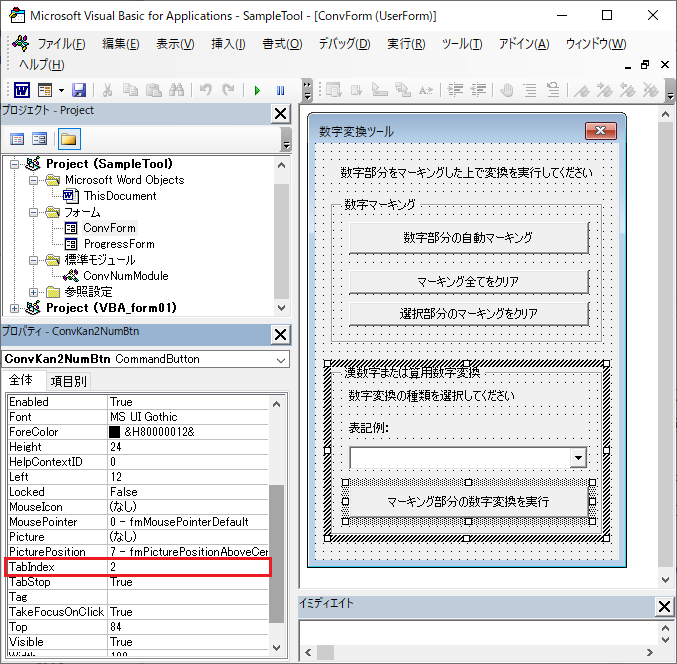Click the Insert UserForm toolbar icon
The image size is (677, 664).
(44, 90)
